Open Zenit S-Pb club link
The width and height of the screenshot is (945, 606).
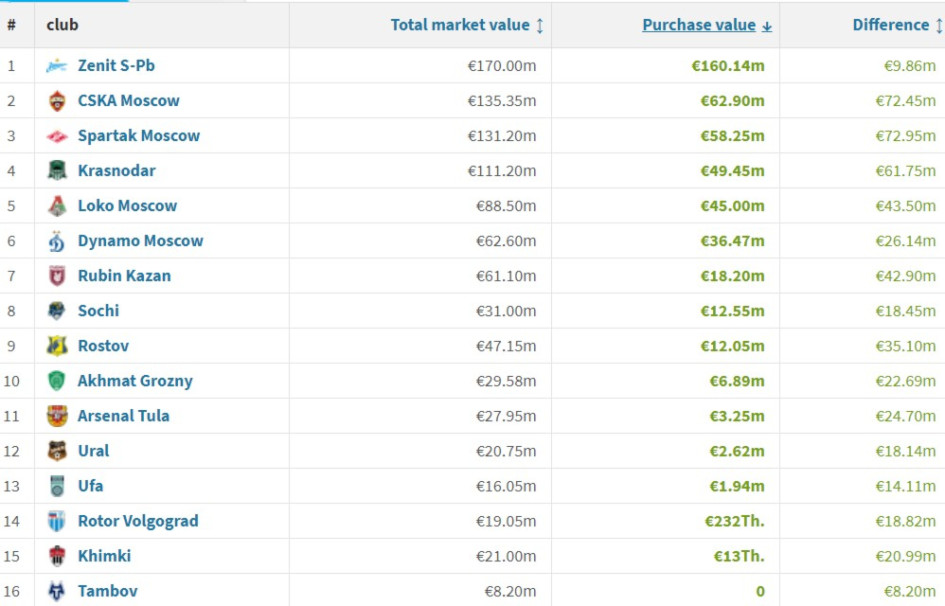pyautogui.click(x=116, y=66)
